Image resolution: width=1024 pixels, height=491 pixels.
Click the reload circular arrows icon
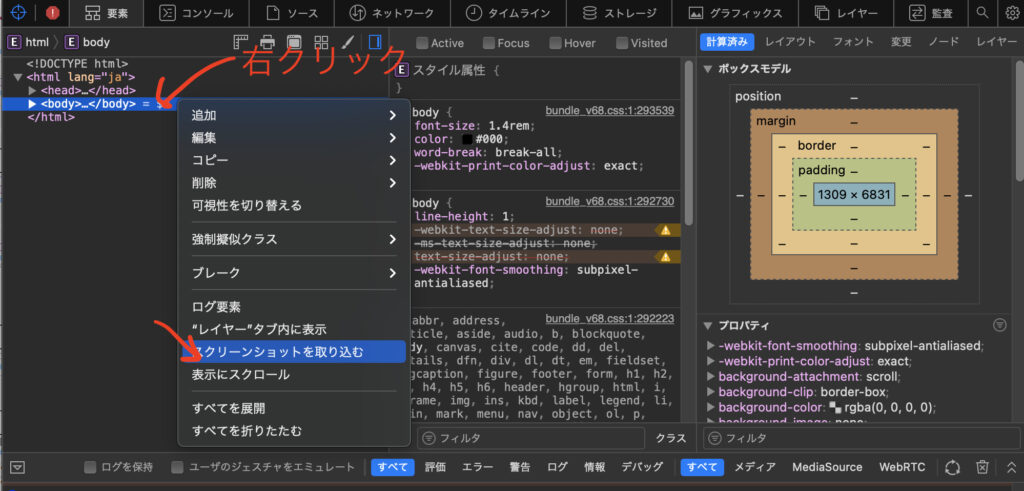pos(952,467)
